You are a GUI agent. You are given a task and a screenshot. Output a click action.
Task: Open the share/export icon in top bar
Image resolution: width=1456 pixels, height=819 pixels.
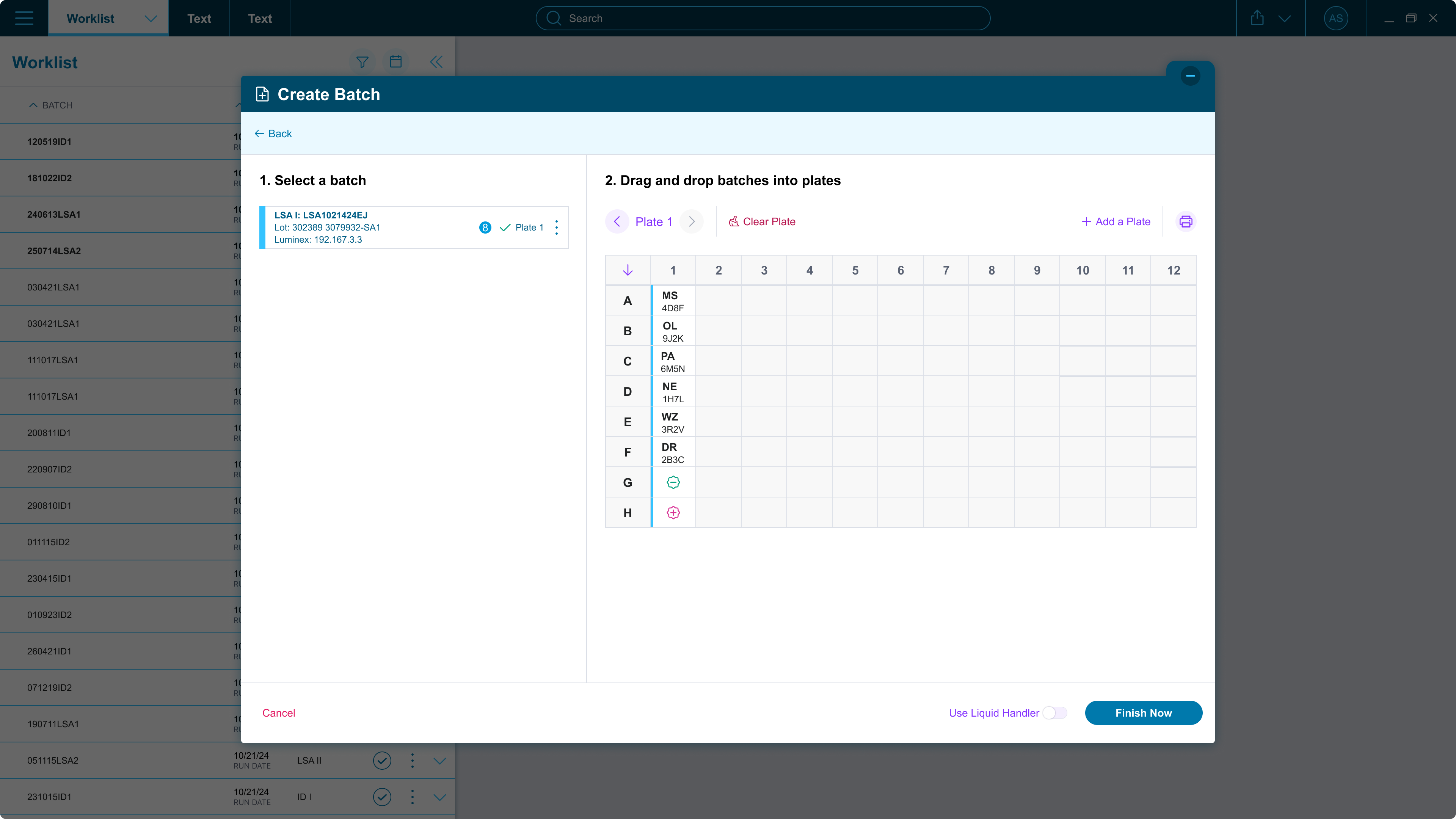point(1257,18)
